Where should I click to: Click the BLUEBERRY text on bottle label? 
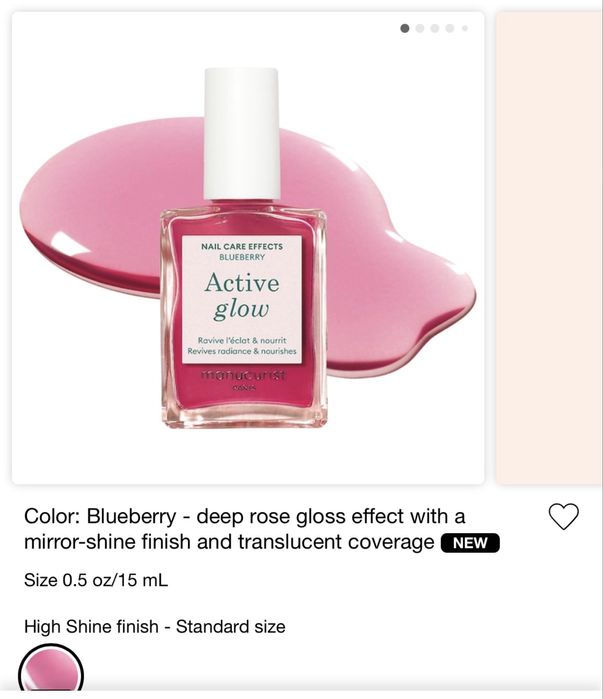[242, 257]
